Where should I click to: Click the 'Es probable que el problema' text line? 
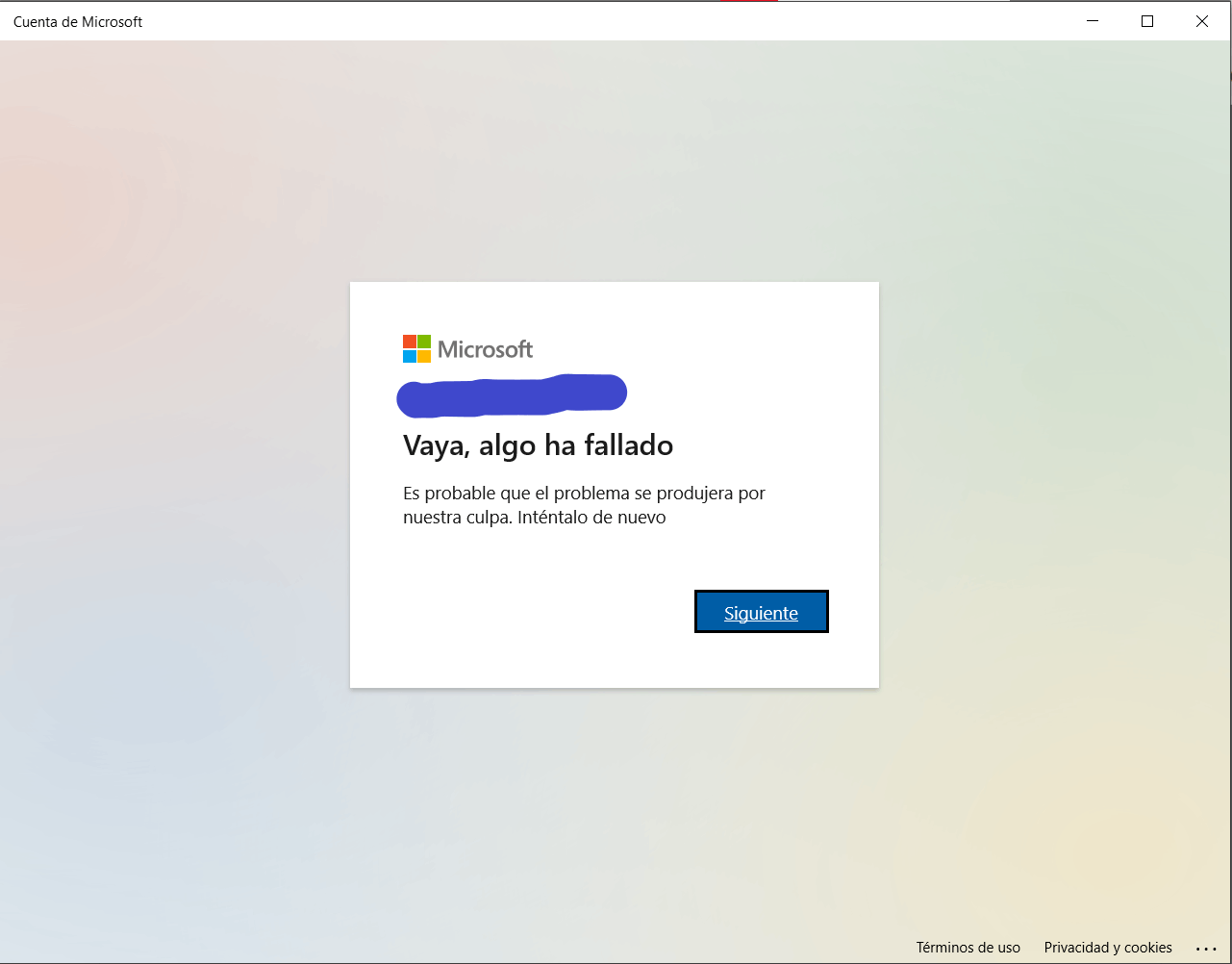[x=584, y=494]
